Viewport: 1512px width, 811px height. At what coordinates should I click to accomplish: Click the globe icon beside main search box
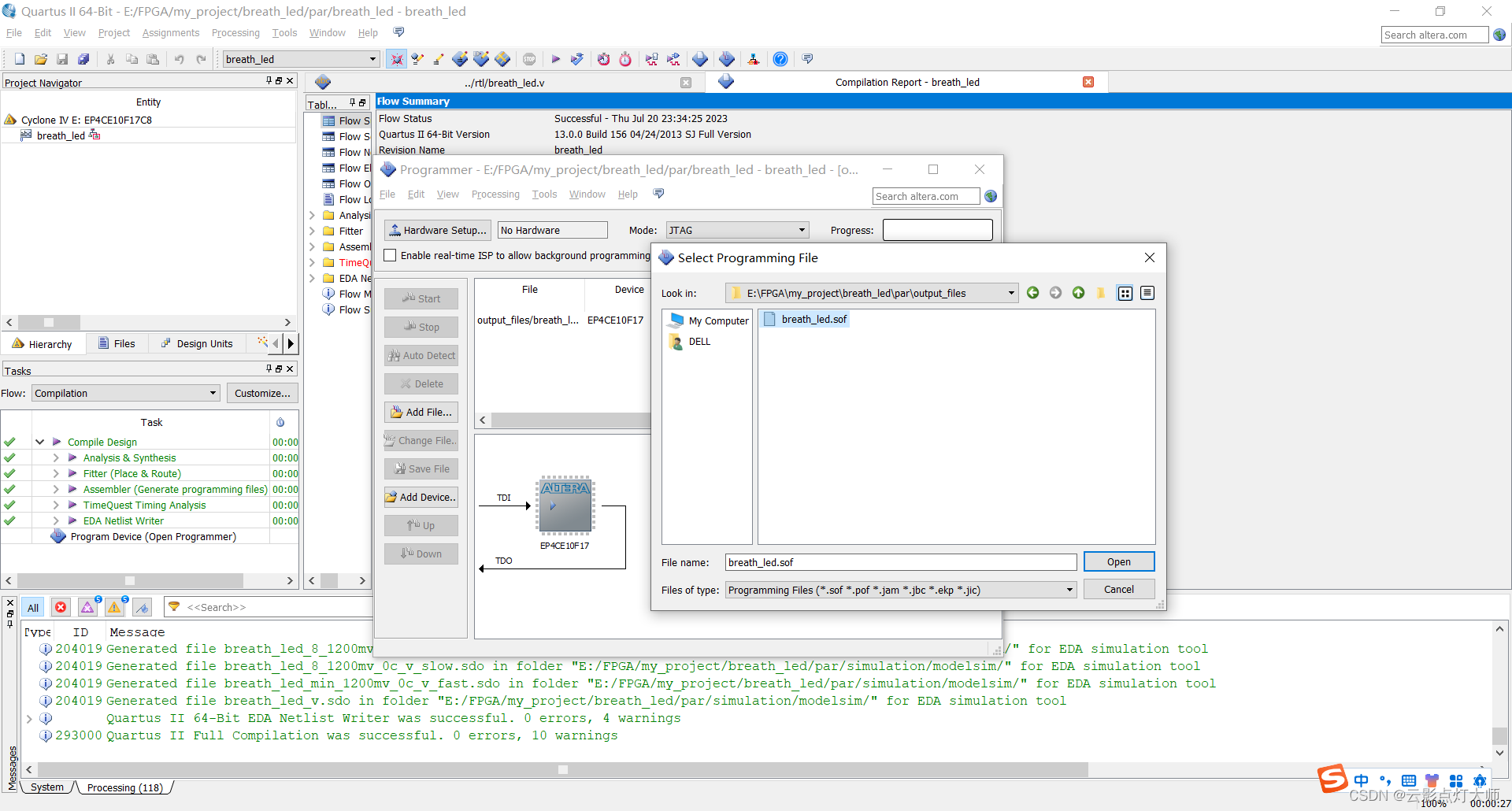tap(1499, 35)
